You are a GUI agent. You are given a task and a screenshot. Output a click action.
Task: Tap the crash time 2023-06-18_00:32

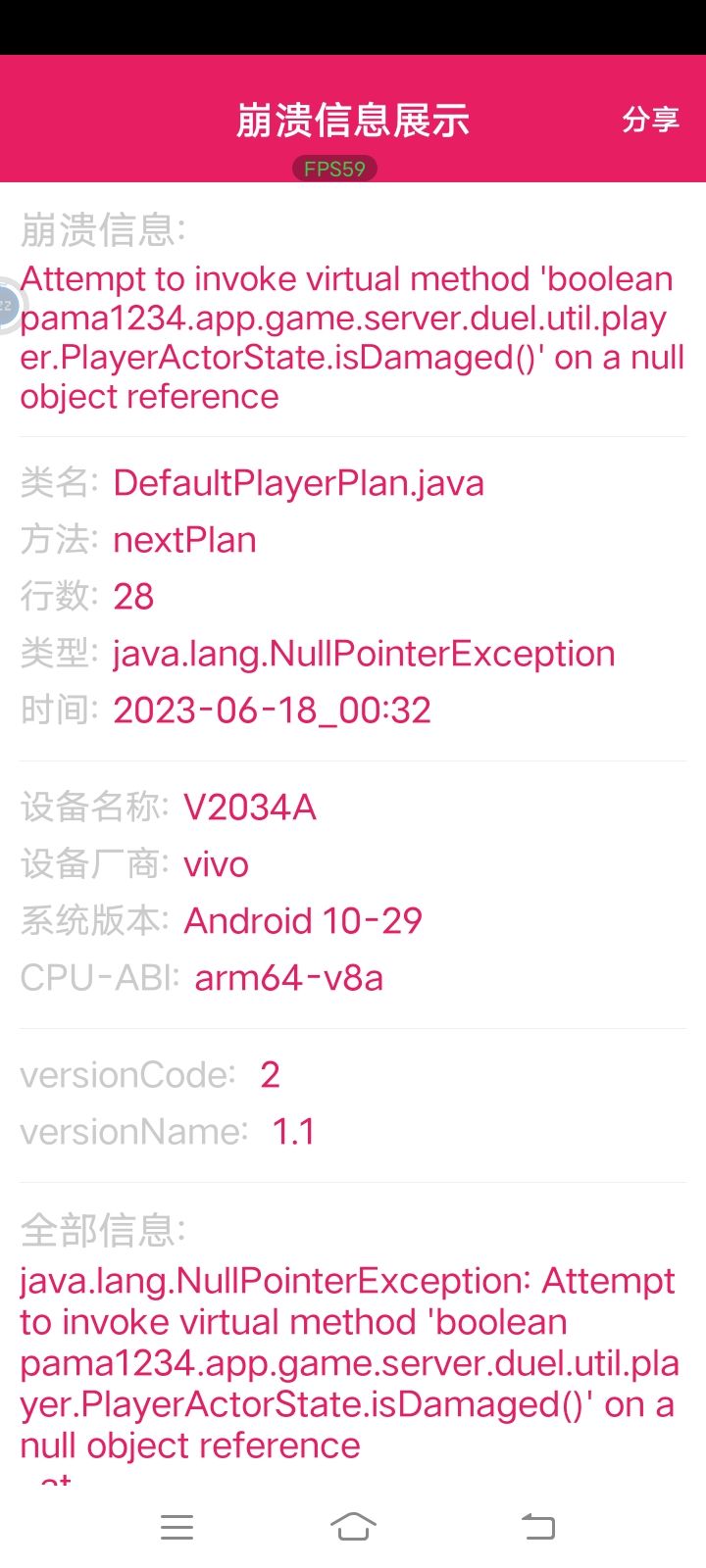(272, 710)
